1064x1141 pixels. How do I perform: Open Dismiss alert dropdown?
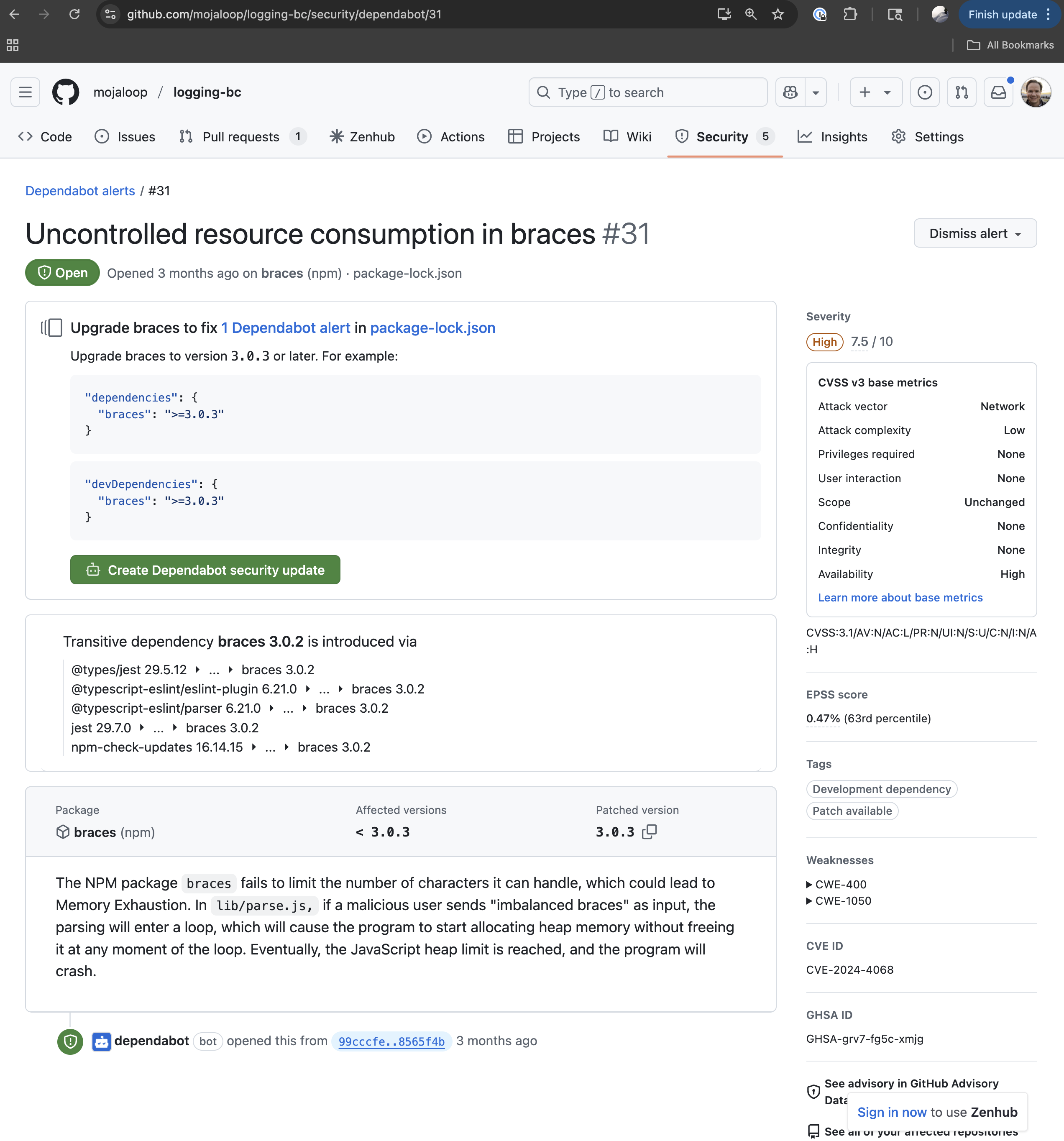tap(975, 233)
